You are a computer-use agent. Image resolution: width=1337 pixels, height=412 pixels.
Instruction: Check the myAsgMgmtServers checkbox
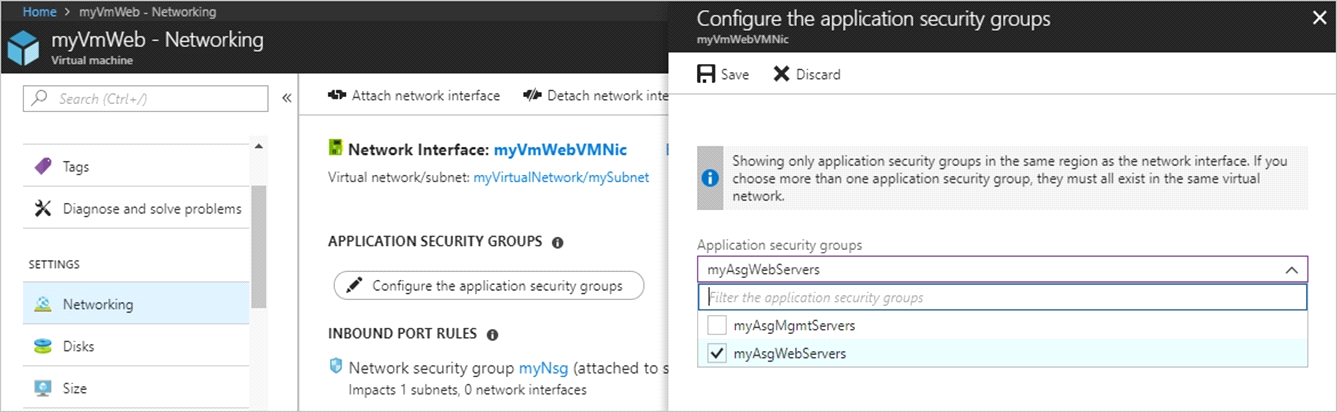click(716, 325)
